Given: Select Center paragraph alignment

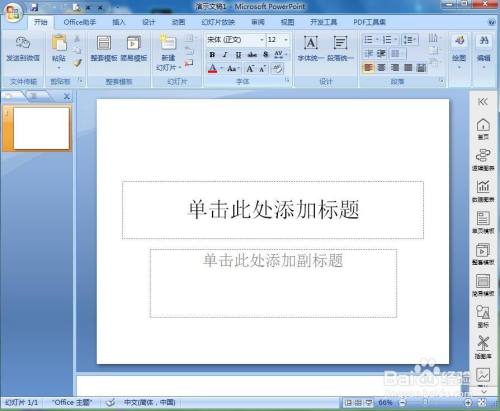Looking at the screenshot, I should coord(381,68).
